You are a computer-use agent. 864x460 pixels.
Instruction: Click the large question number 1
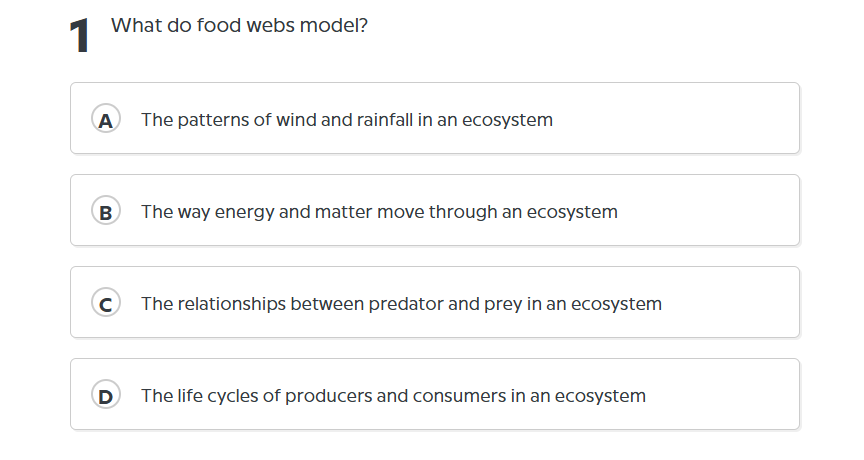coord(80,37)
